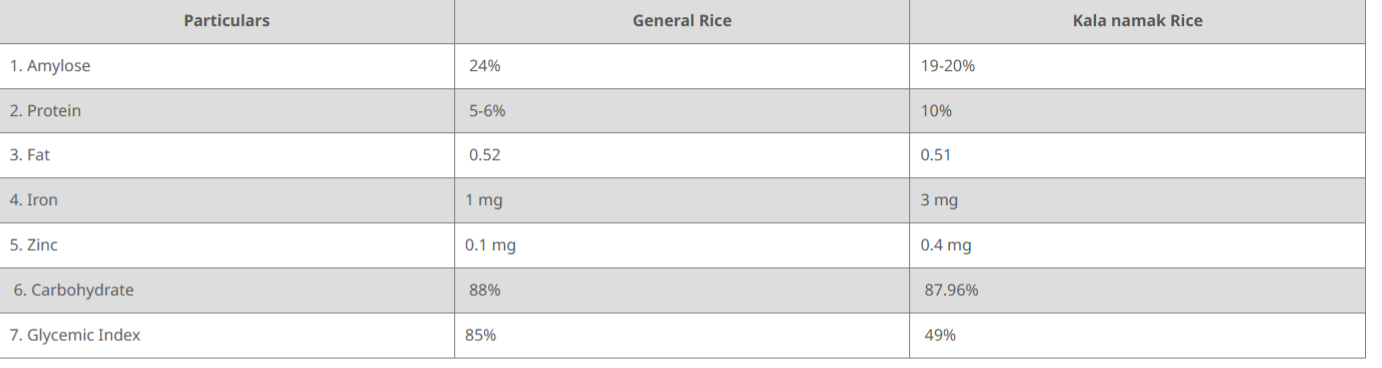The height and width of the screenshot is (368, 1382).
Task: Select the 1. Amylose row label
Action: pos(50,66)
